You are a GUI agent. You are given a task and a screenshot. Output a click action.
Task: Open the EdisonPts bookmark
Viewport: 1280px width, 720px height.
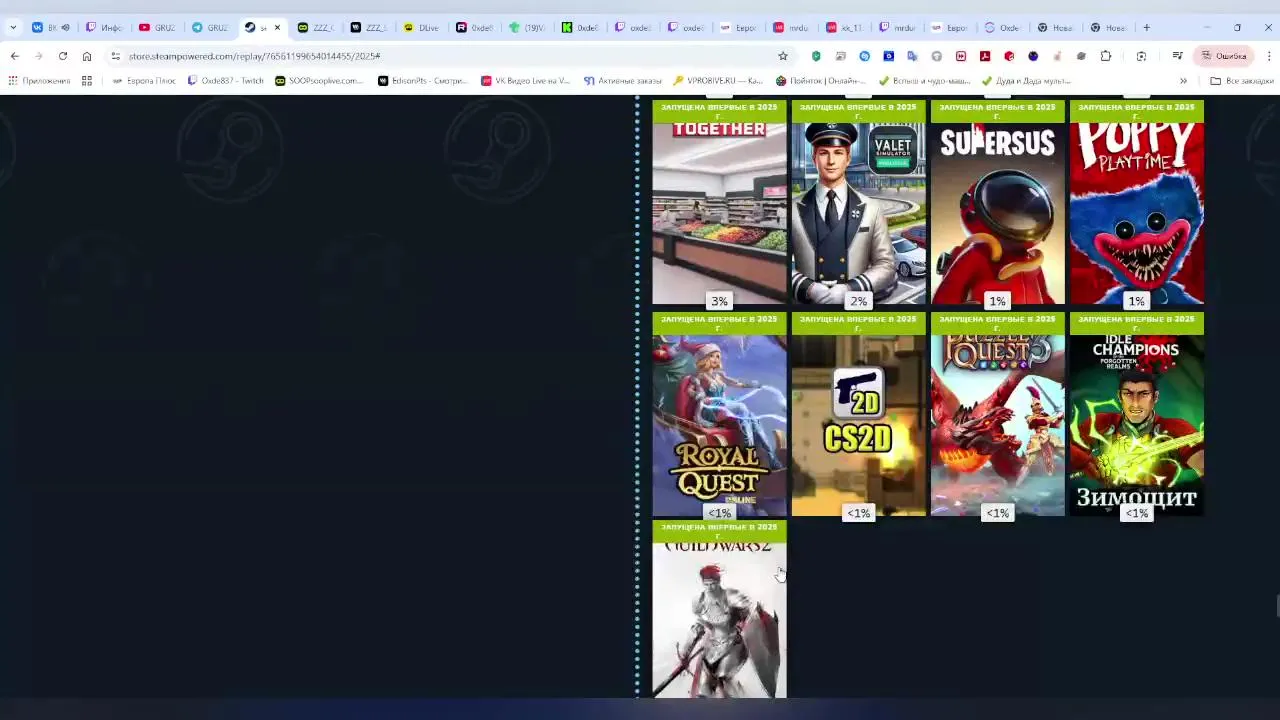[423, 81]
